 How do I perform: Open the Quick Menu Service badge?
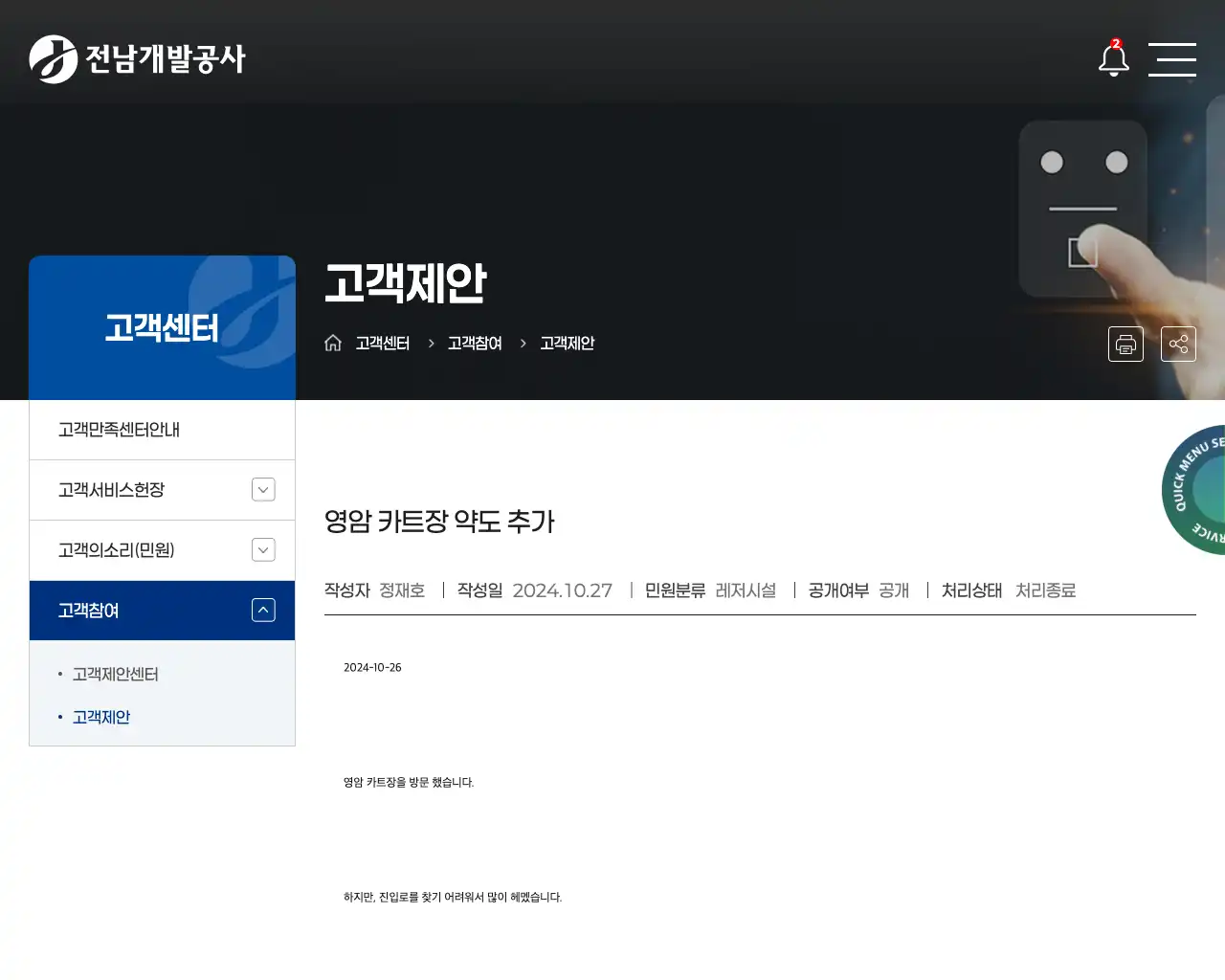coord(1194,490)
